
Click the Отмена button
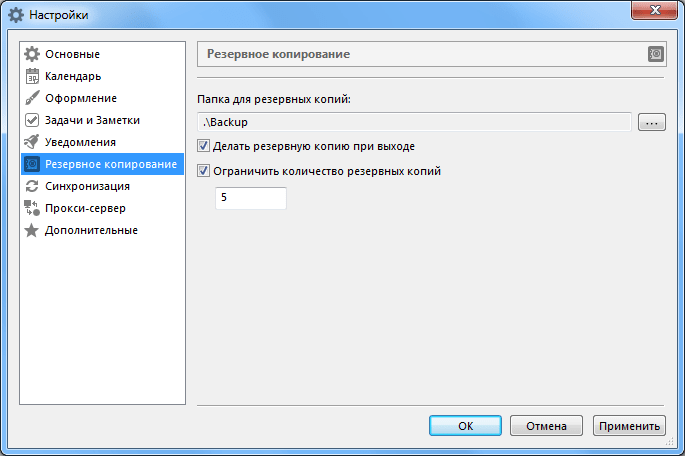[546, 426]
